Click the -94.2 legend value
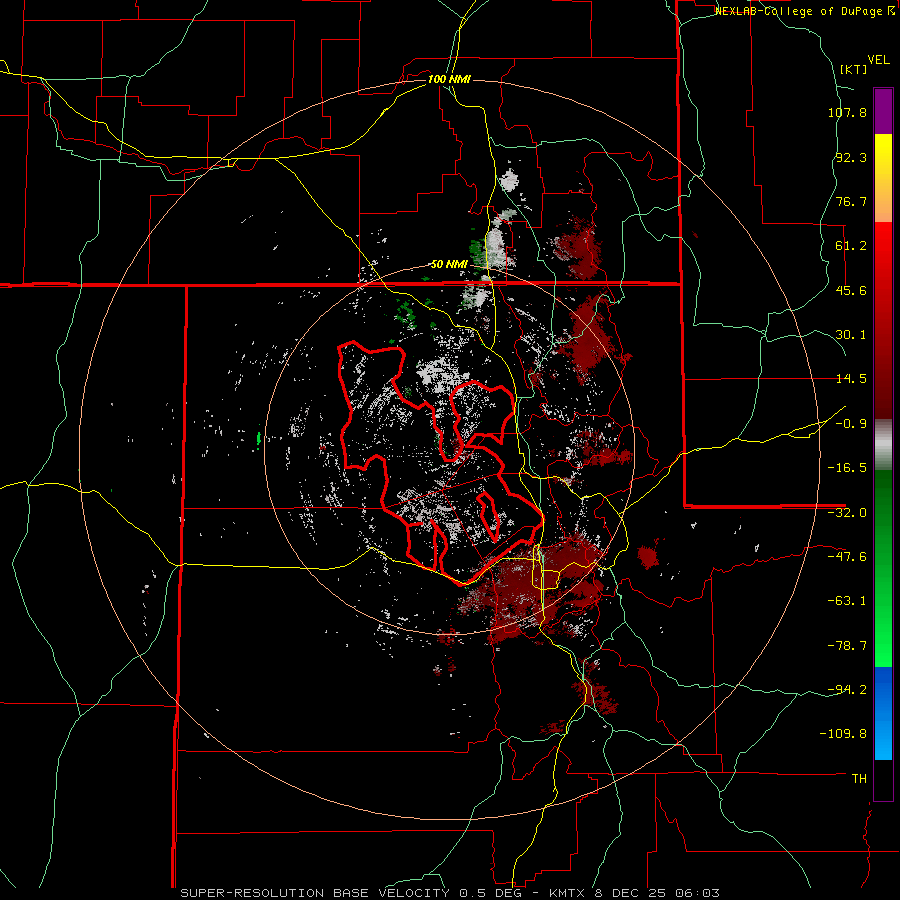 [847, 690]
